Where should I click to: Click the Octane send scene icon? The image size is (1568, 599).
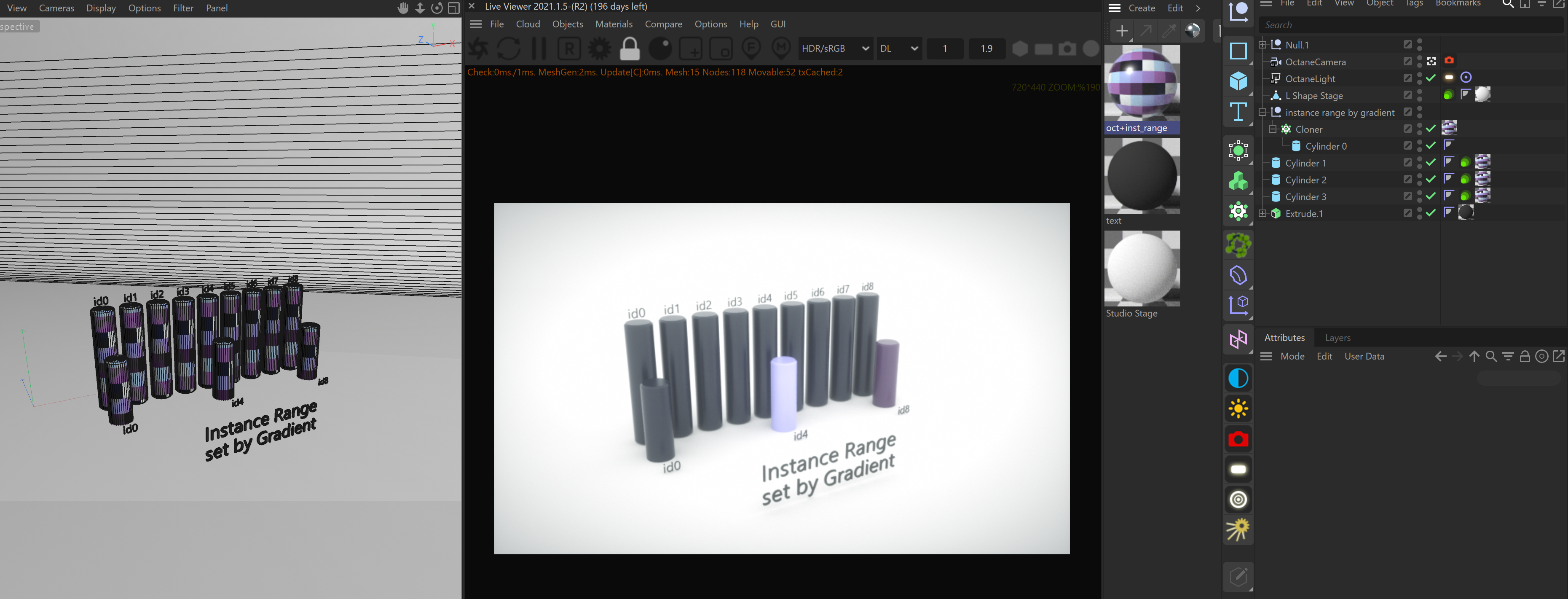click(x=478, y=49)
